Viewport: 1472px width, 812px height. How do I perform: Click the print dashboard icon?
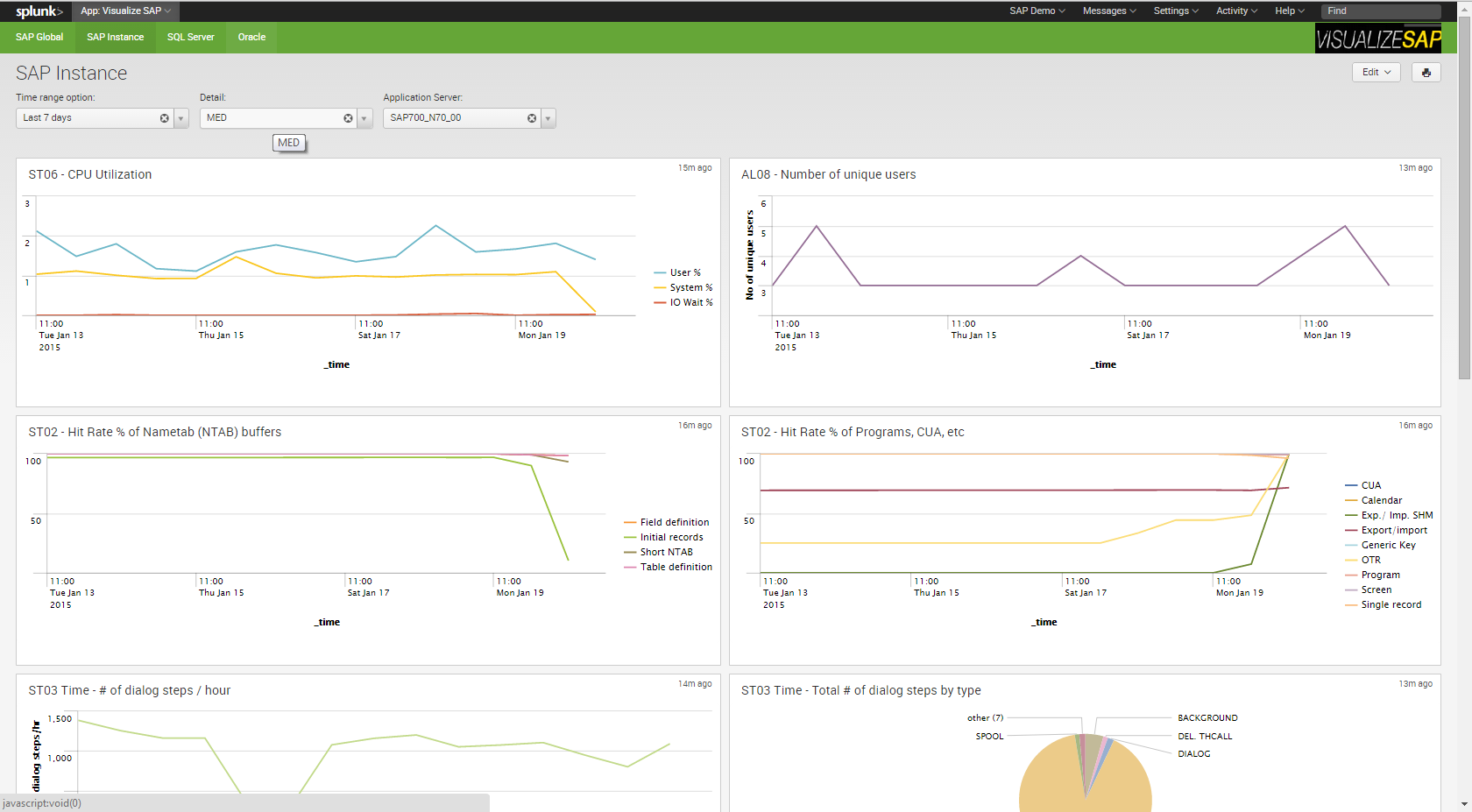(1426, 73)
